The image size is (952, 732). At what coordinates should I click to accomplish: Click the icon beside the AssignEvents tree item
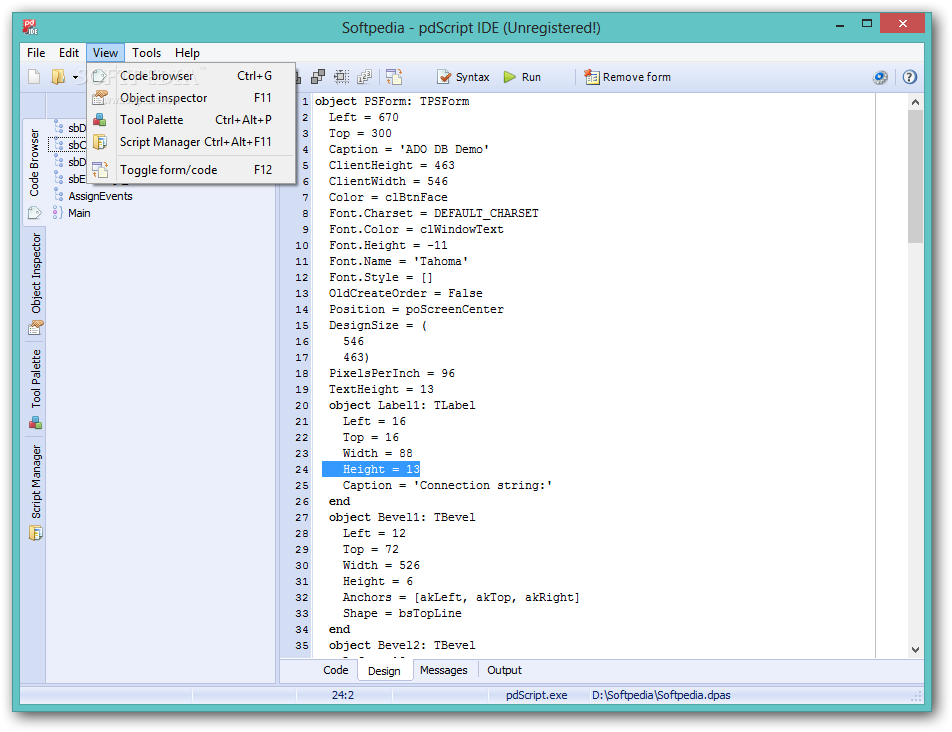58,195
